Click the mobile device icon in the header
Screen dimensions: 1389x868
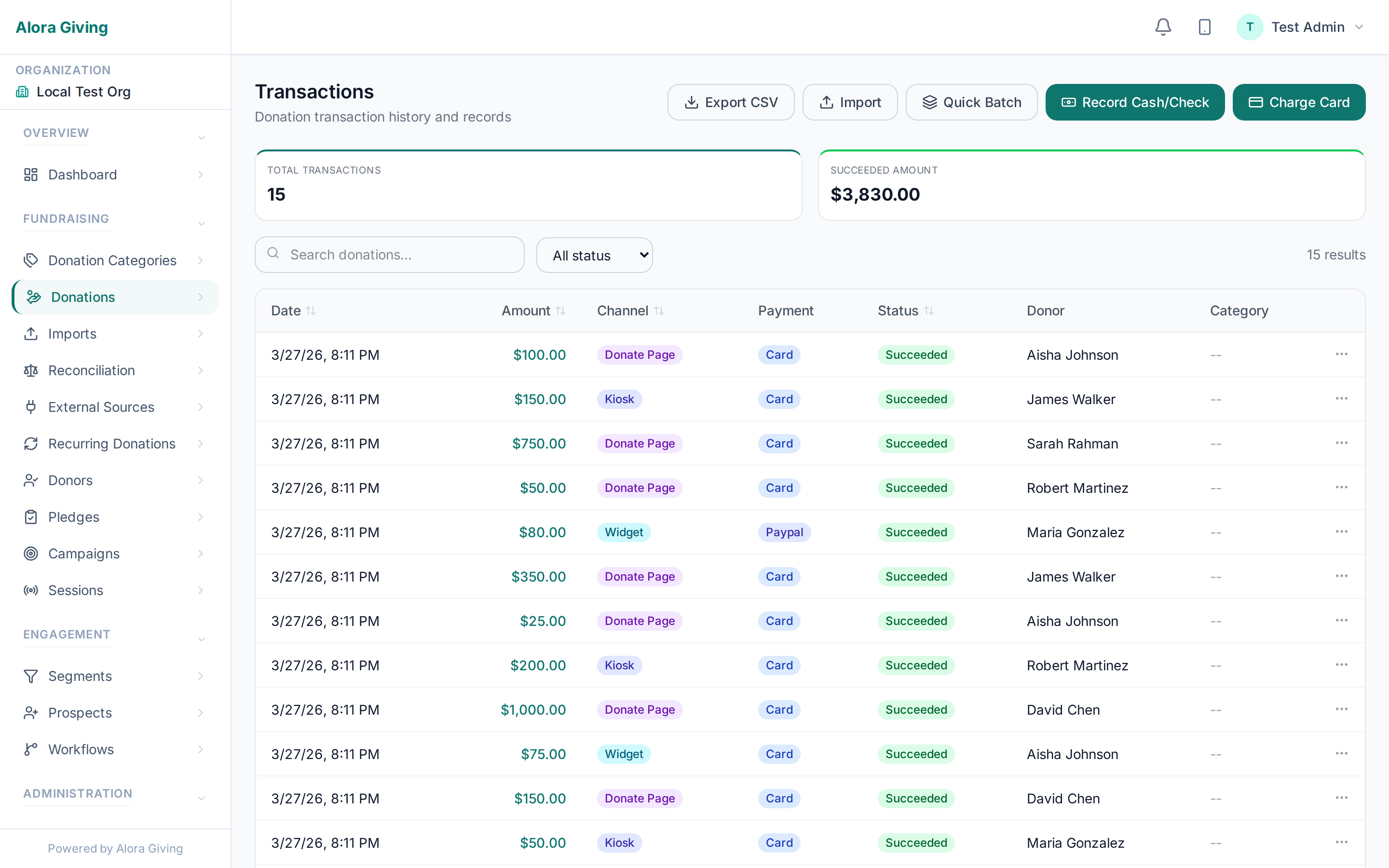tap(1204, 27)
